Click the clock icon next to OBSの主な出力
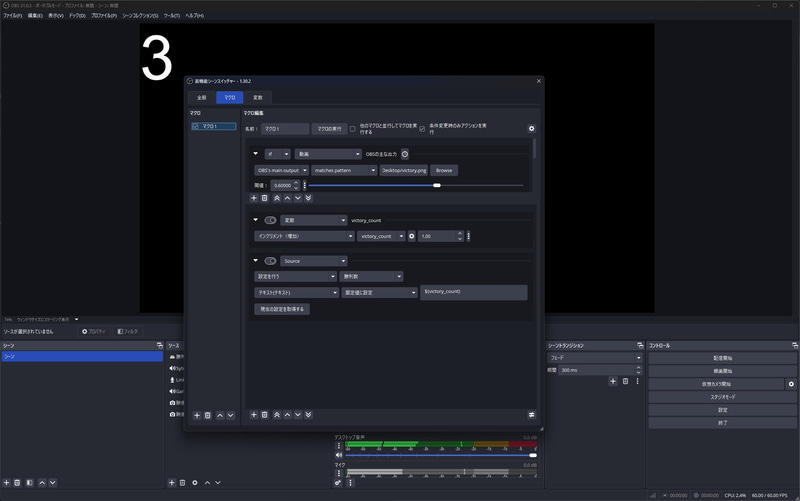The height and width of the screenshot is (501, 800). click(x=405, y=154)
